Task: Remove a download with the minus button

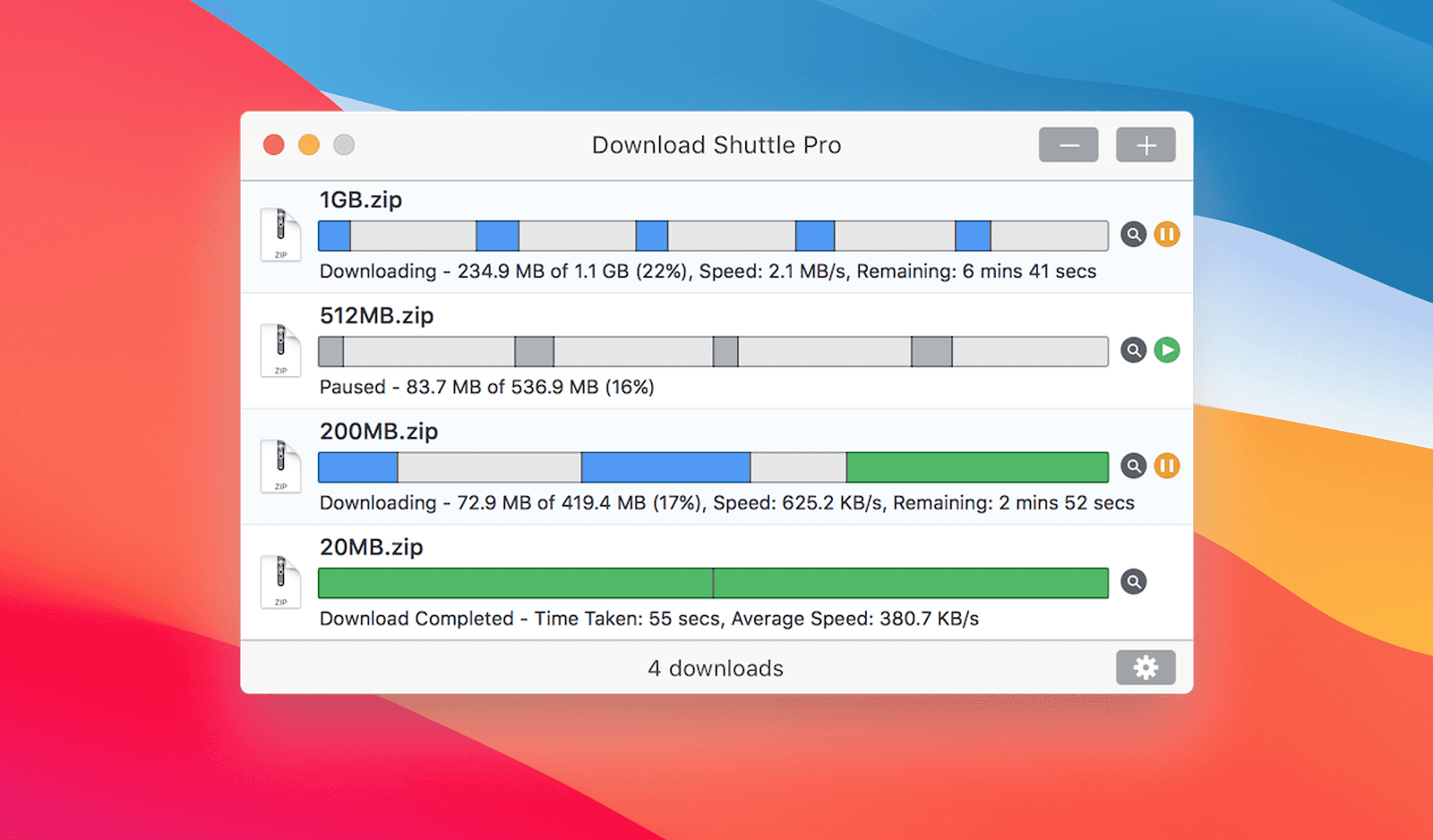Action: [1068, 145]
